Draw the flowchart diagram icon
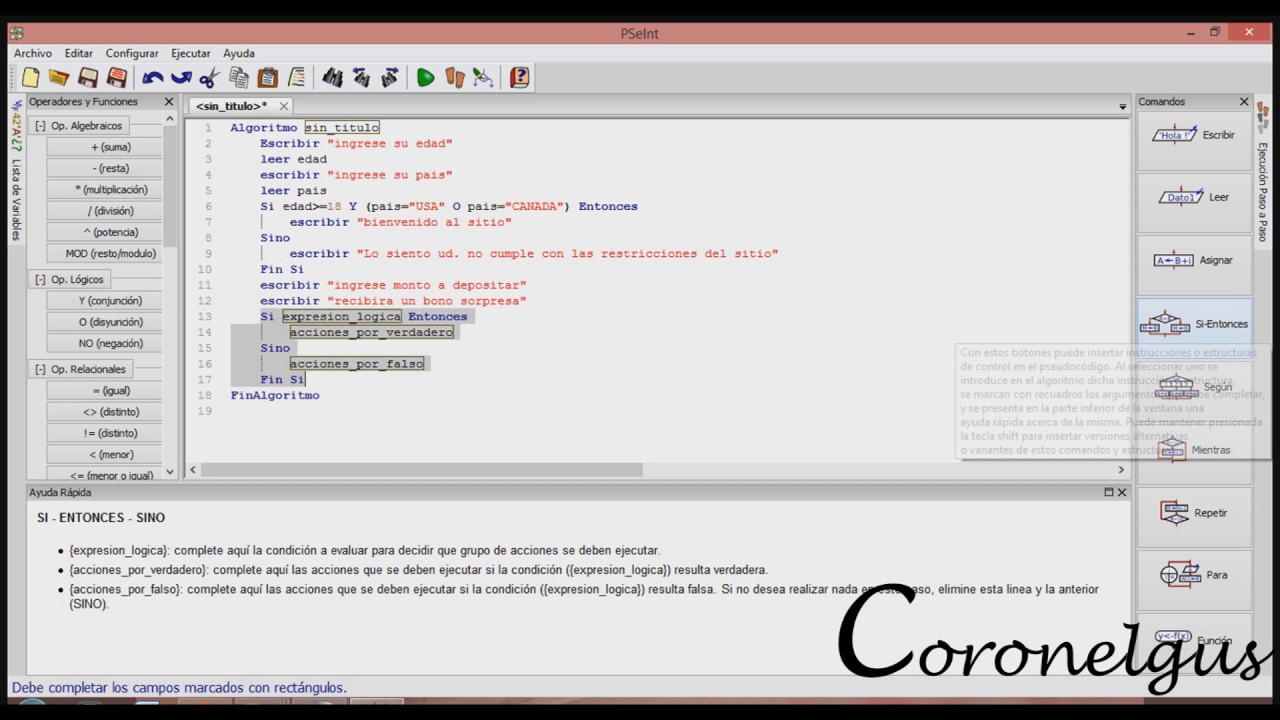This screenshot has width=1280, height=720. coord(483,77)
